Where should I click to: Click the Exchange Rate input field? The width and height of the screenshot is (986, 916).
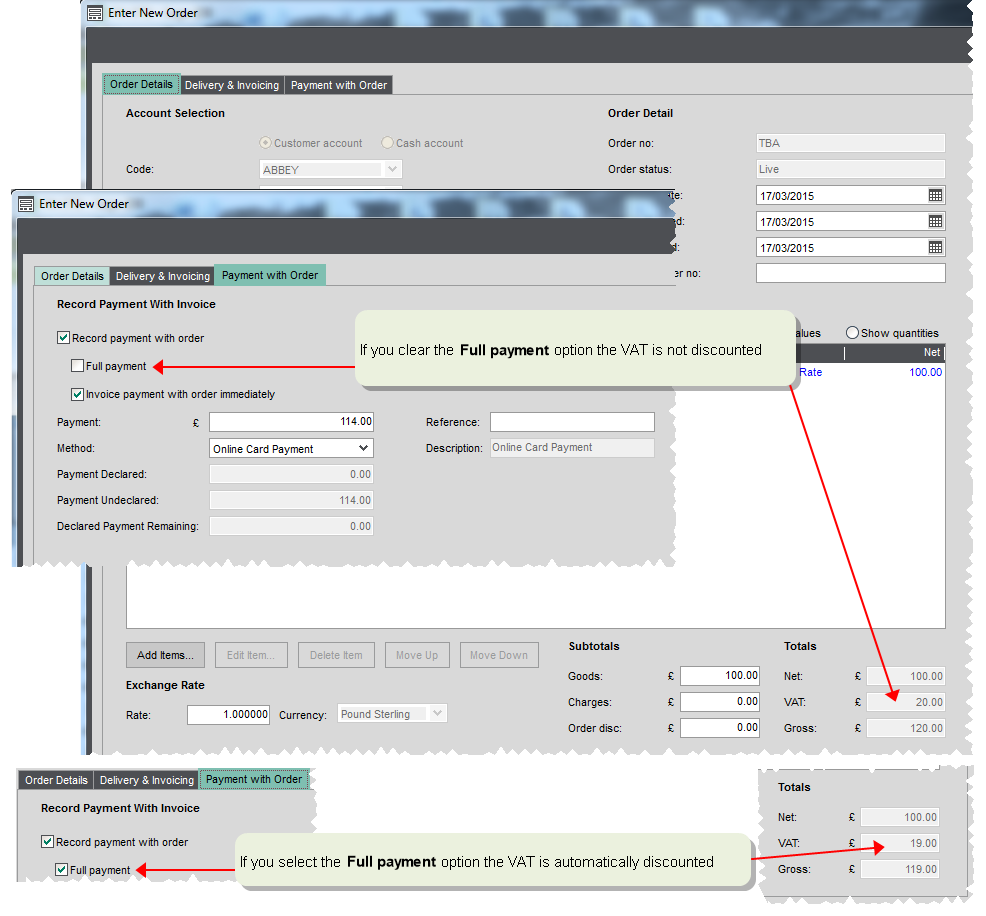(x=228, y=714)
